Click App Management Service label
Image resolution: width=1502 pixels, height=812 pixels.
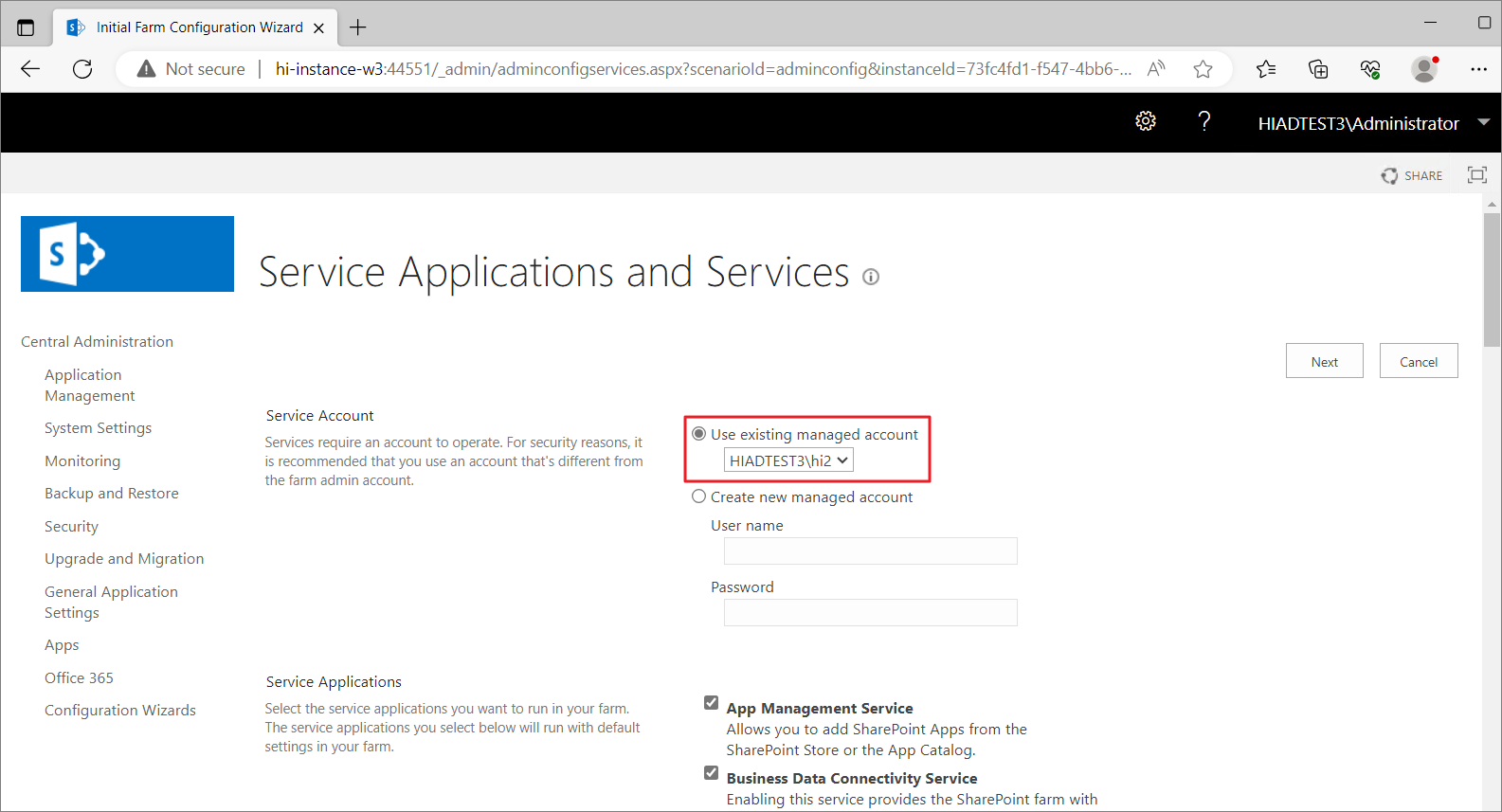pyautogui.click(x=820, y=708)
